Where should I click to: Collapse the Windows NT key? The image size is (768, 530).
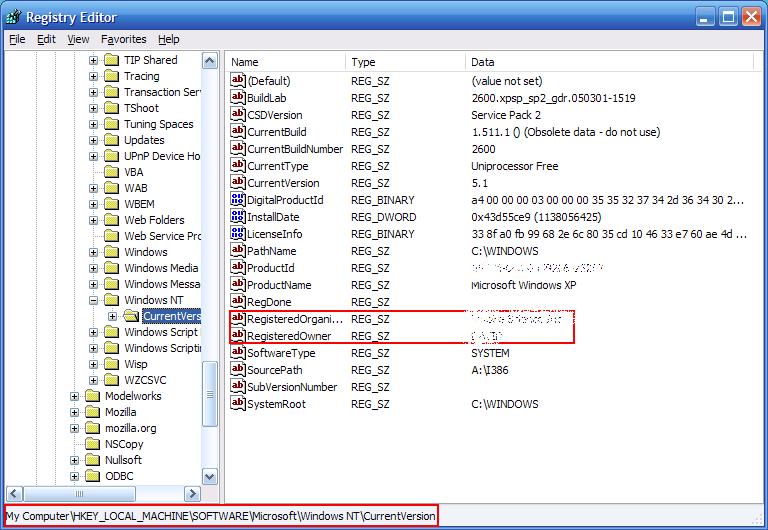click(x=94, y=300)
